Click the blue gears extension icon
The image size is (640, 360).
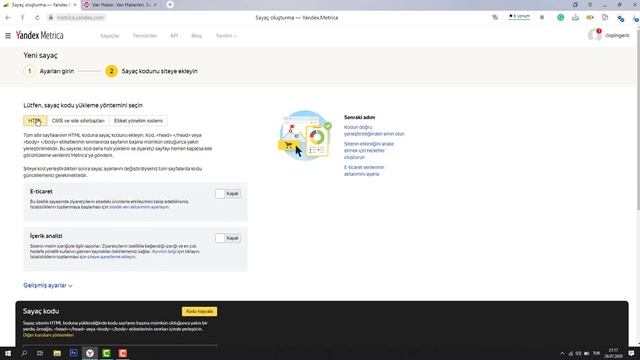point(620,18)
